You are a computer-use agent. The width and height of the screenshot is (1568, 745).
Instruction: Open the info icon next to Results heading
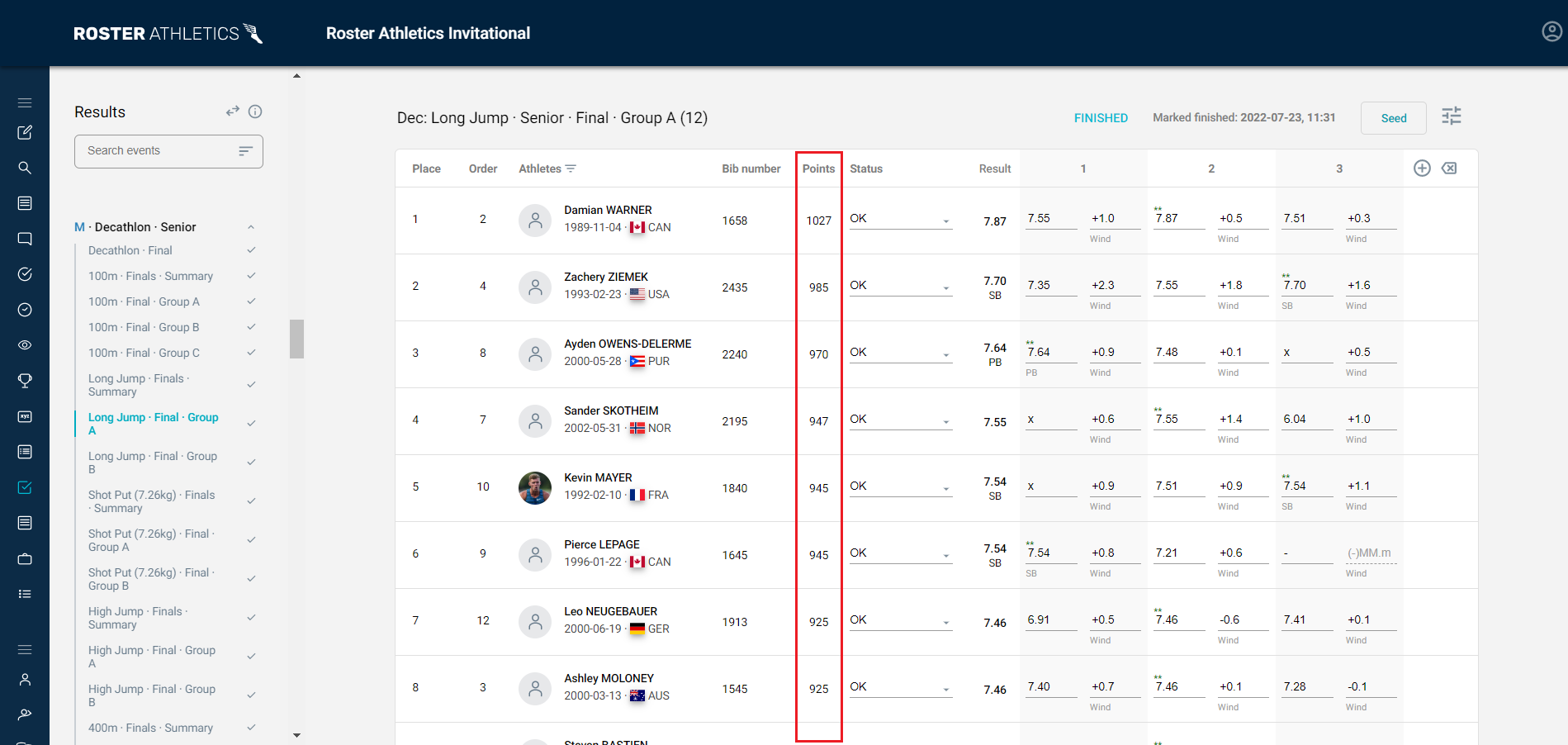256,112
